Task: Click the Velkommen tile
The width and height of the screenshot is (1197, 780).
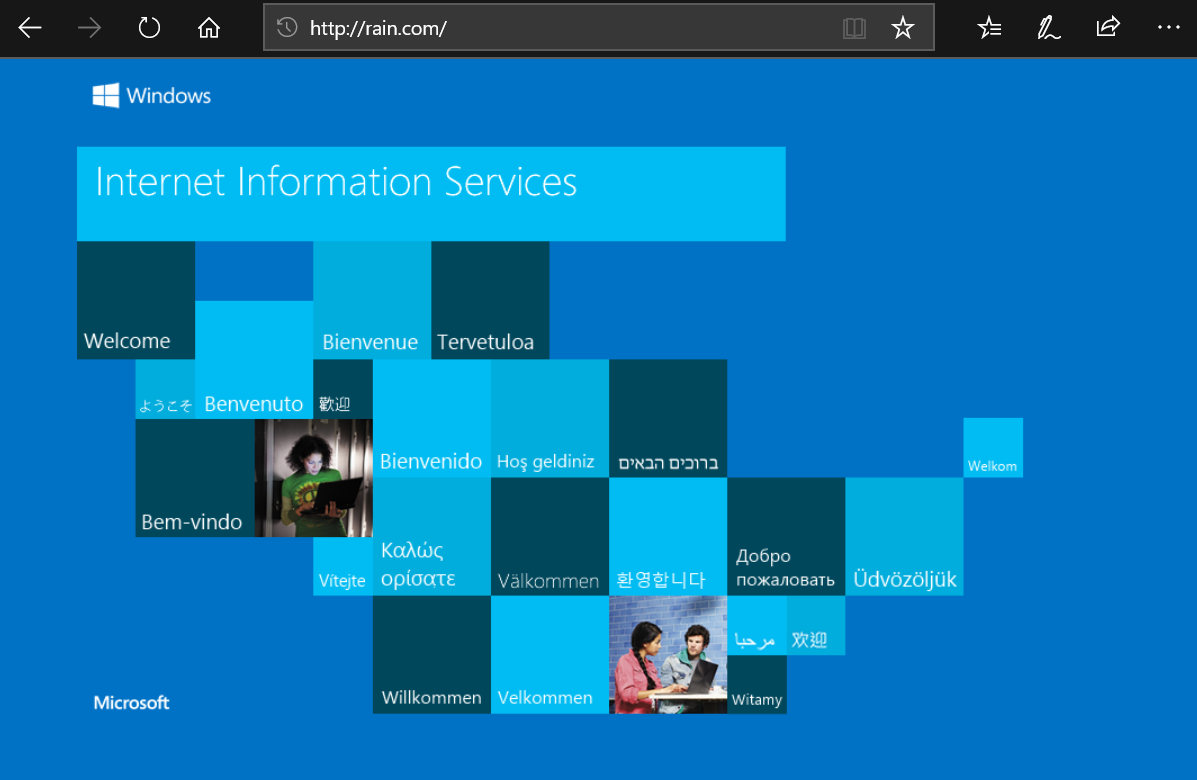Action: point(550,655)
